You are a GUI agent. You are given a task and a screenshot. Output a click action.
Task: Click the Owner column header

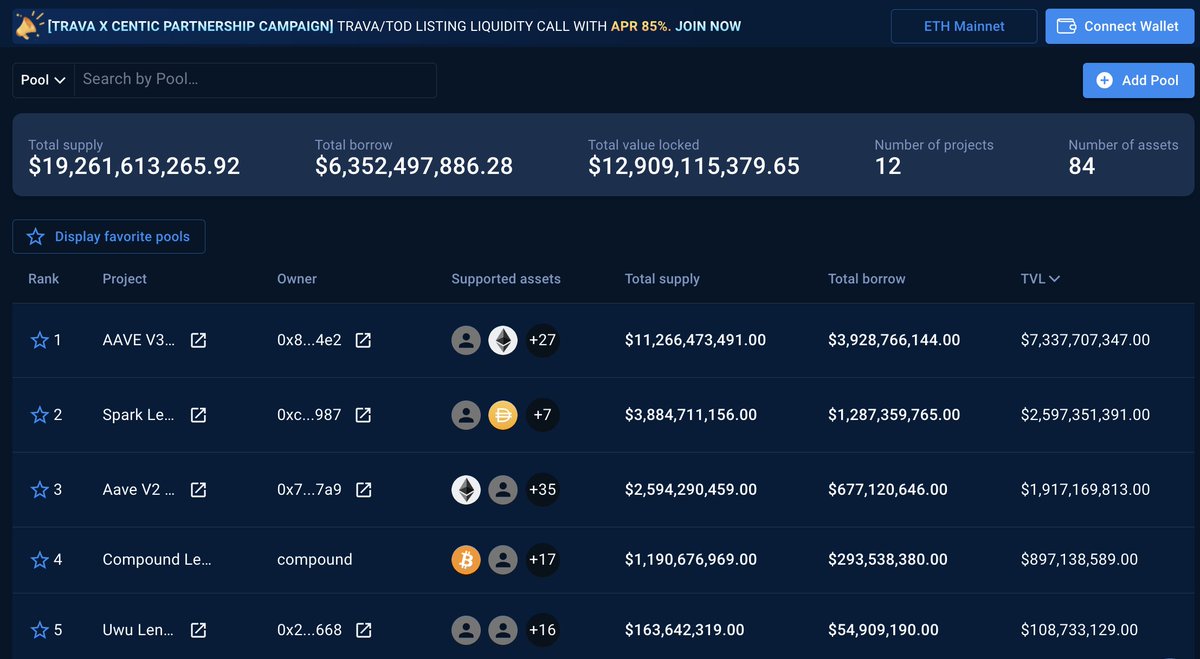297,279
